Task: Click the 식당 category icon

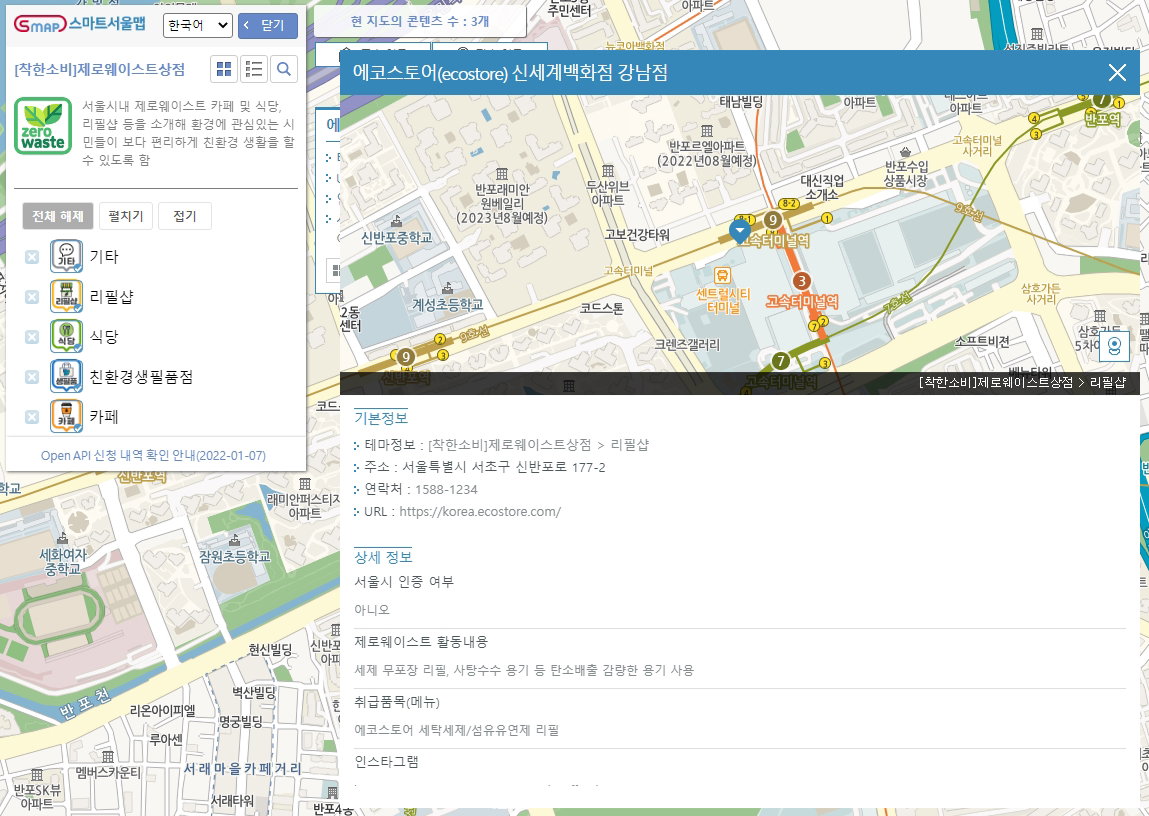Action: pos(66,337)
